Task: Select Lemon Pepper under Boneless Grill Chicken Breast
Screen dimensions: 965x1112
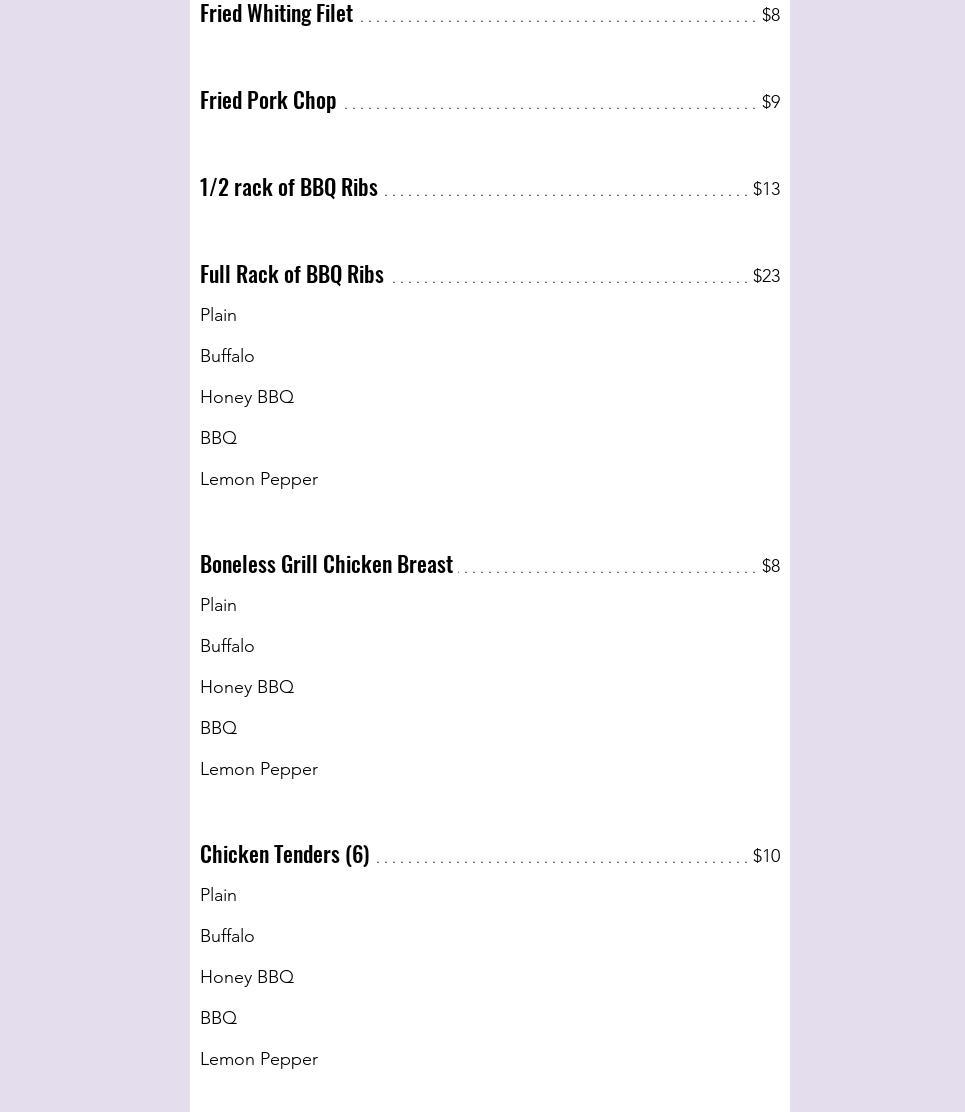Action: [x=259, y=770]
